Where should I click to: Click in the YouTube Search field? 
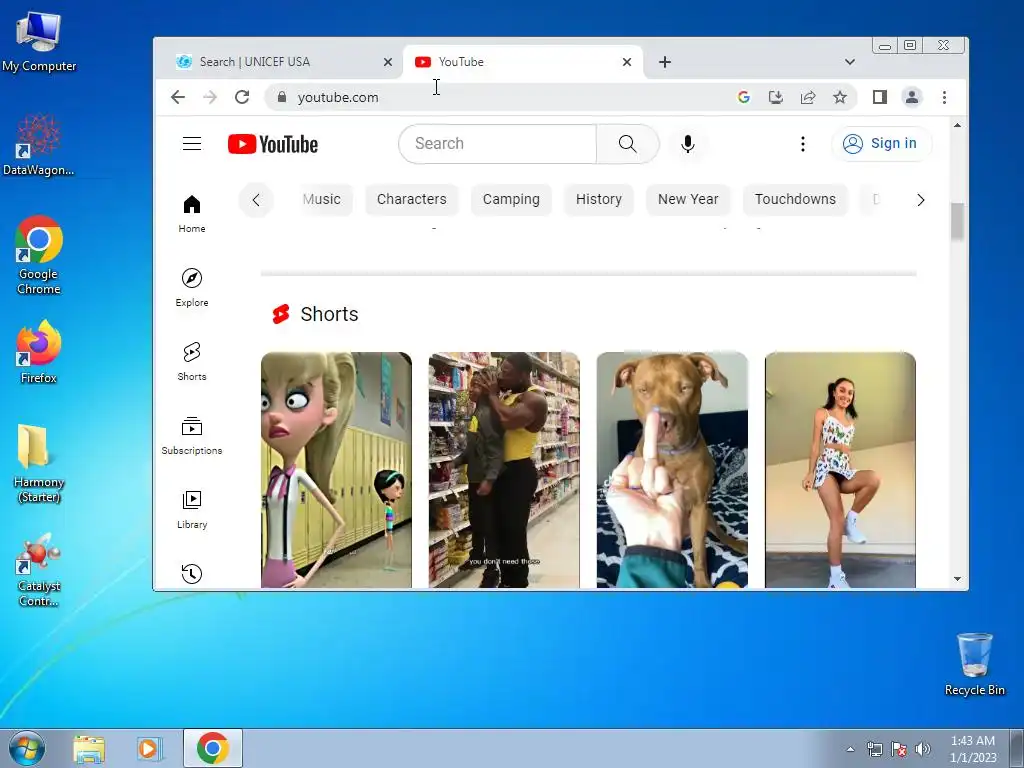498,144
